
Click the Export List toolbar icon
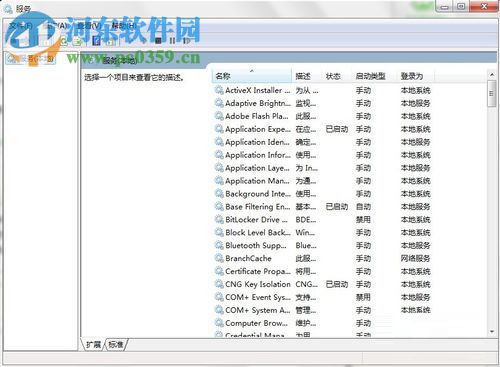coord(77,42)
